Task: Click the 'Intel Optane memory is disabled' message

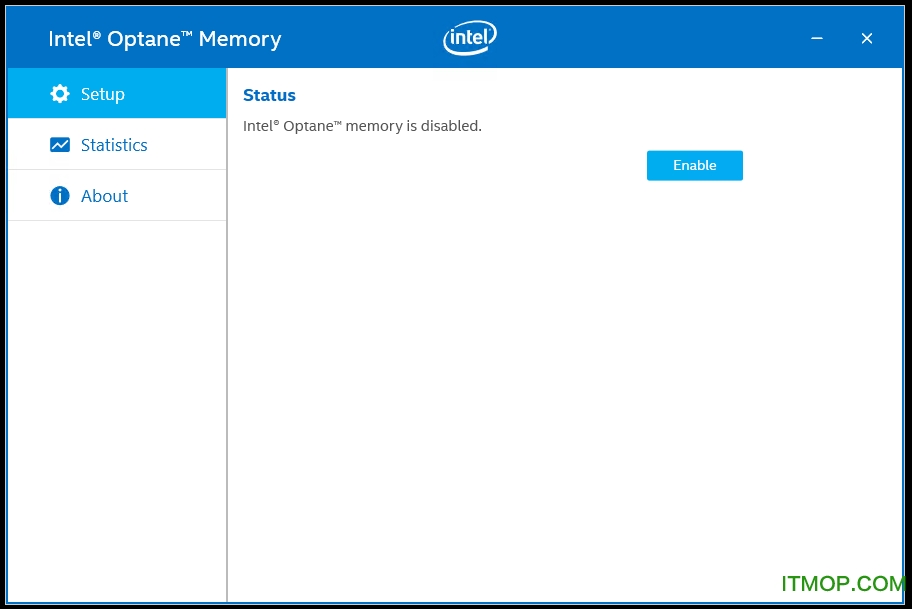Action: 362,126
